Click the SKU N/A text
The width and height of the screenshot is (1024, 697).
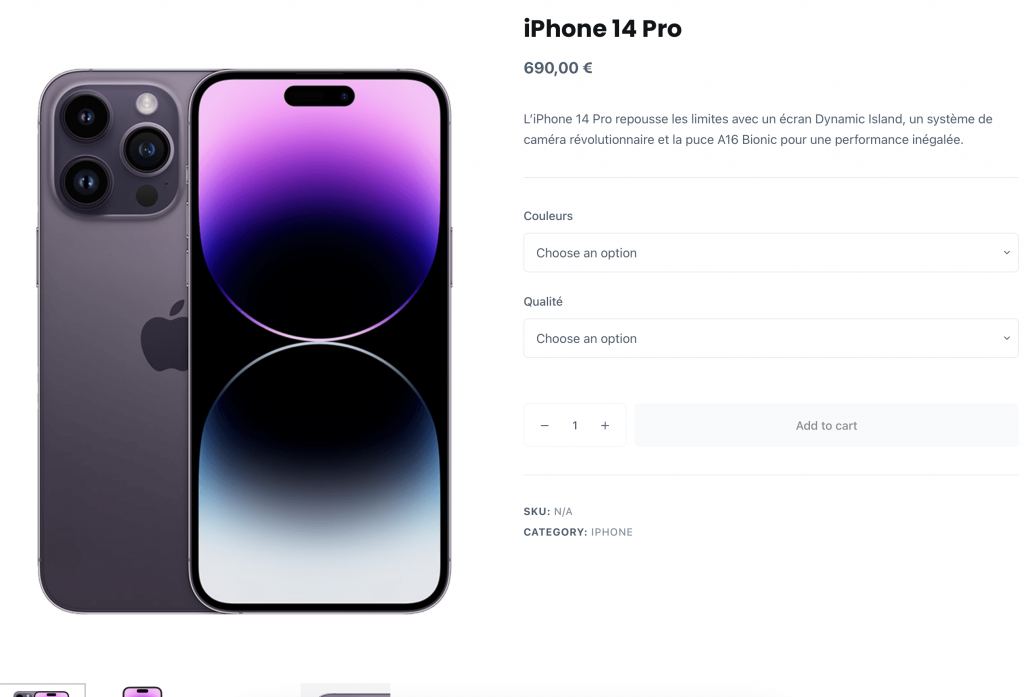548,511
